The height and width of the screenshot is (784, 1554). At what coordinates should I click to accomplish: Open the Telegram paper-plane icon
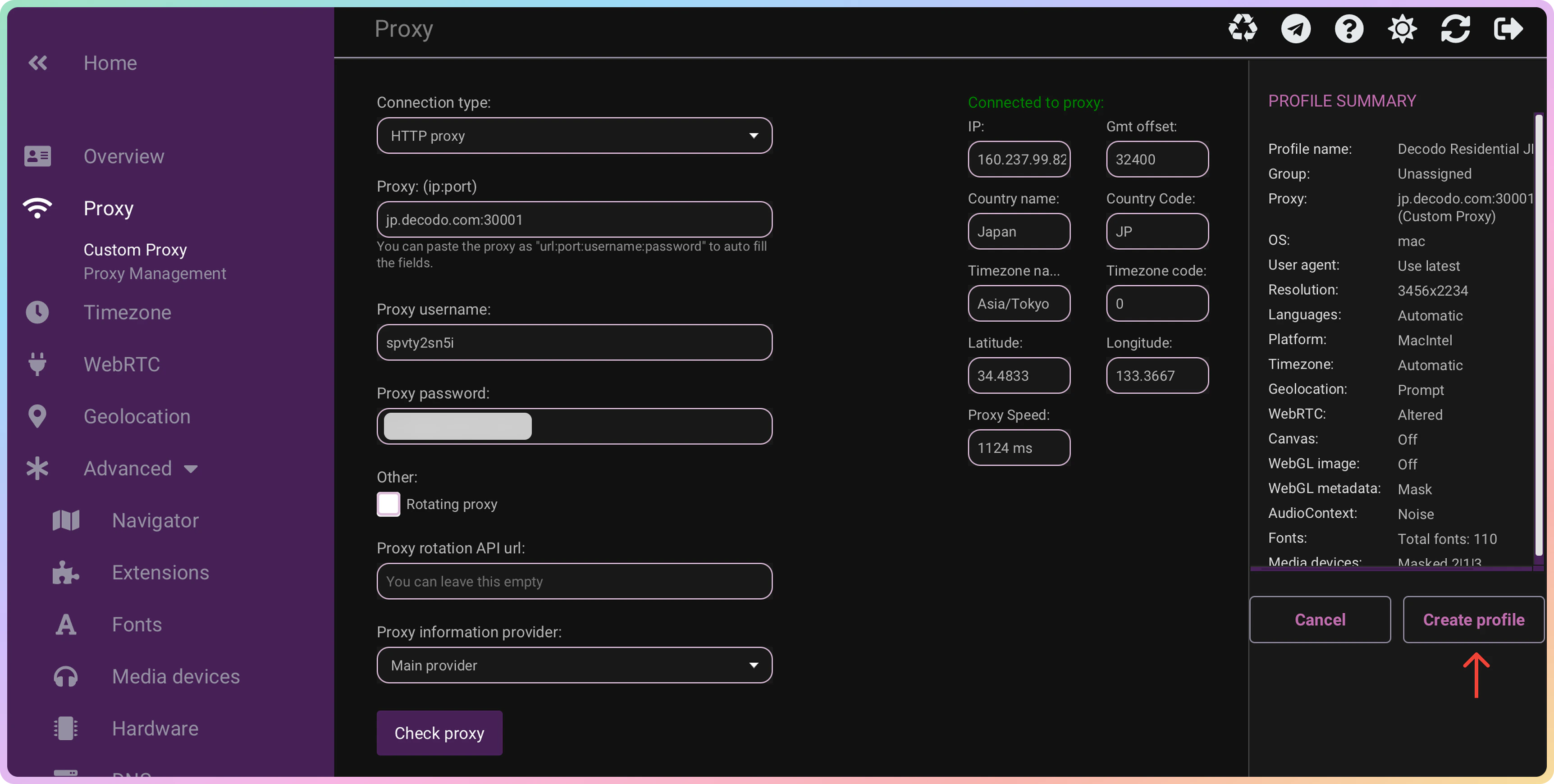pos(1295,28)
